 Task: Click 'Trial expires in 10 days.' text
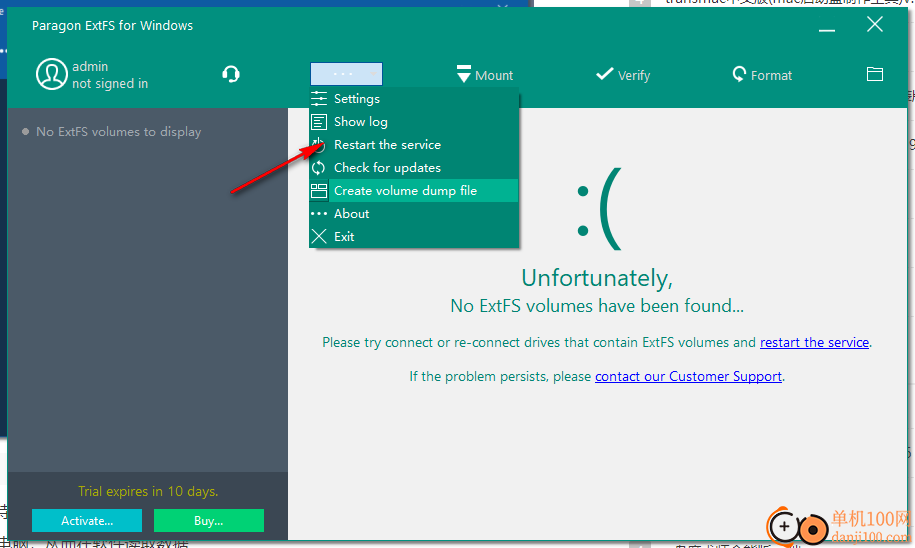[x=148, y=491]
